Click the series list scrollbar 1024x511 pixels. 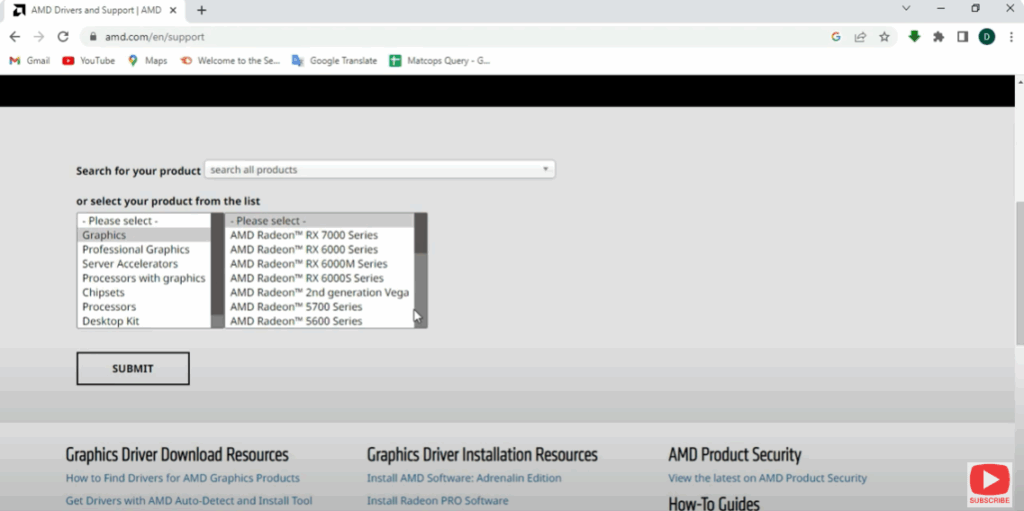(421, 271)
